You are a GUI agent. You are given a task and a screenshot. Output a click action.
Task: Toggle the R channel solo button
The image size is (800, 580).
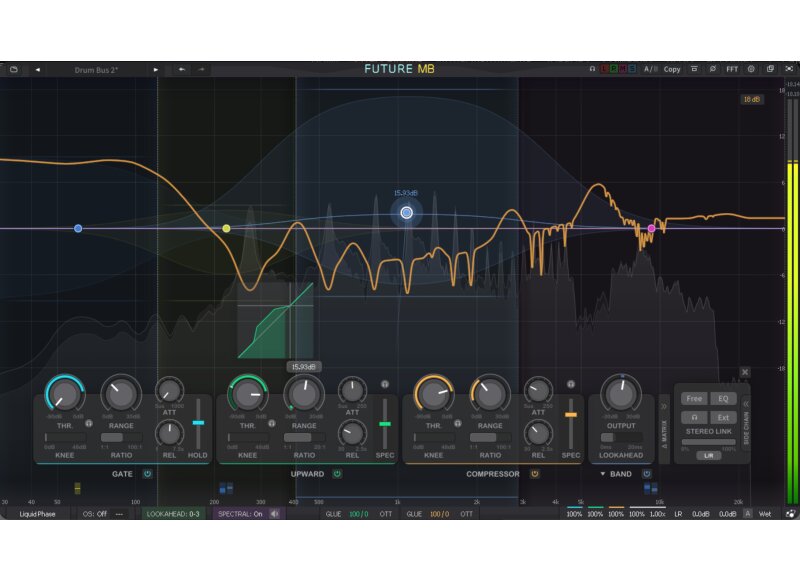[x=614, y=69]
